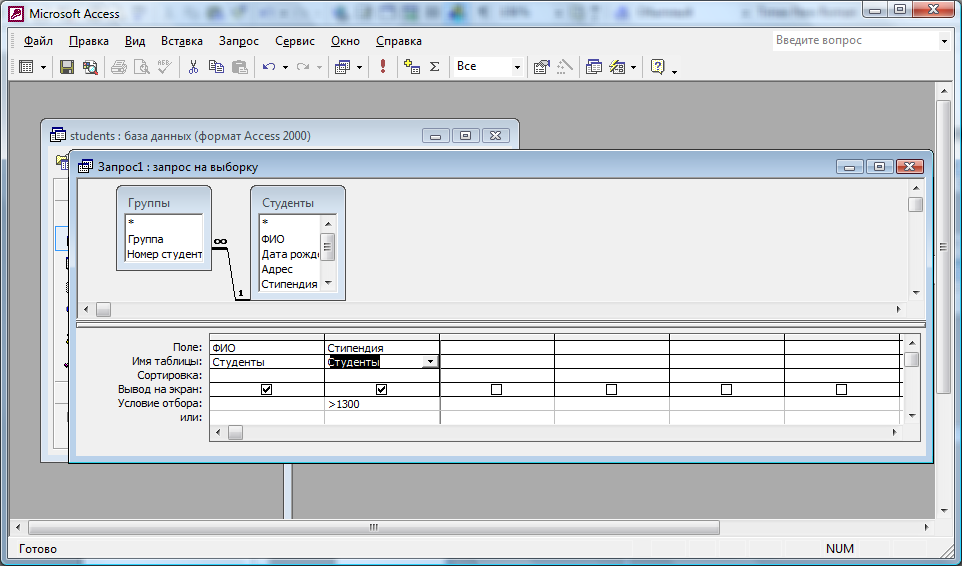
Task: Toggle Totals row with the Sigma icon
Action: 434,67
